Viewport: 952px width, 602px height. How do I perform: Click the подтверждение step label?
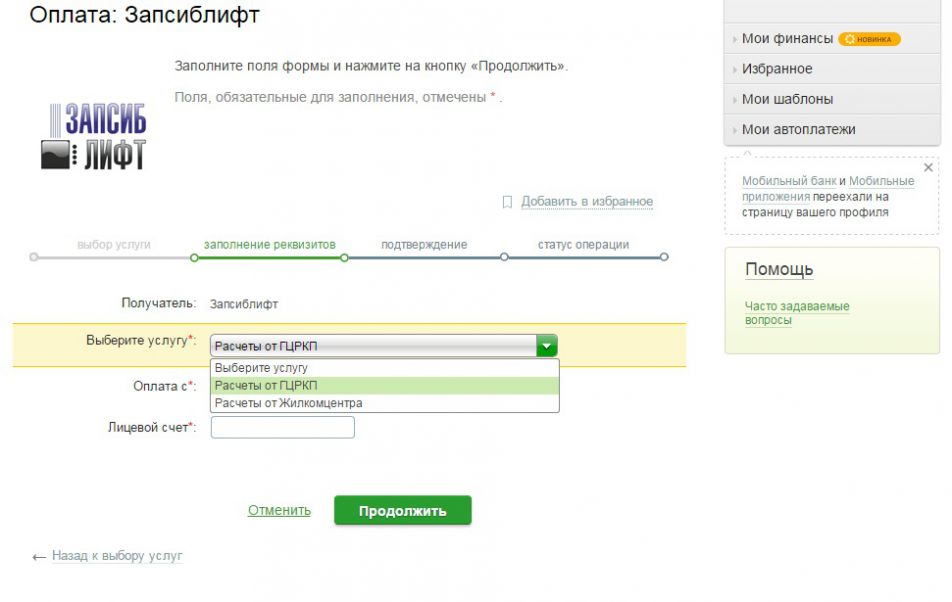(x=424, y=245)
